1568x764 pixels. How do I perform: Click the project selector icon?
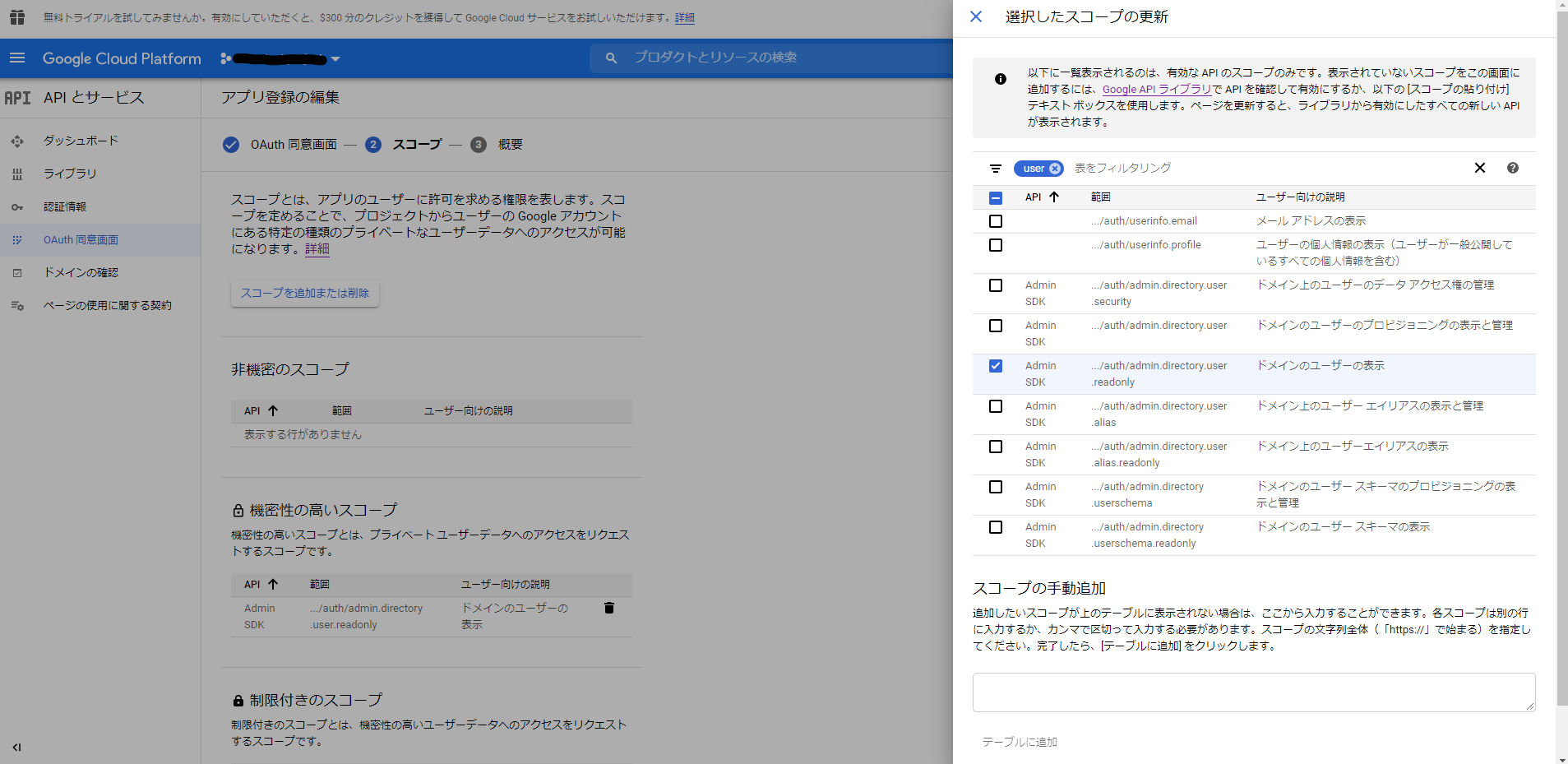pyautogui.click(x=225, y=58)
